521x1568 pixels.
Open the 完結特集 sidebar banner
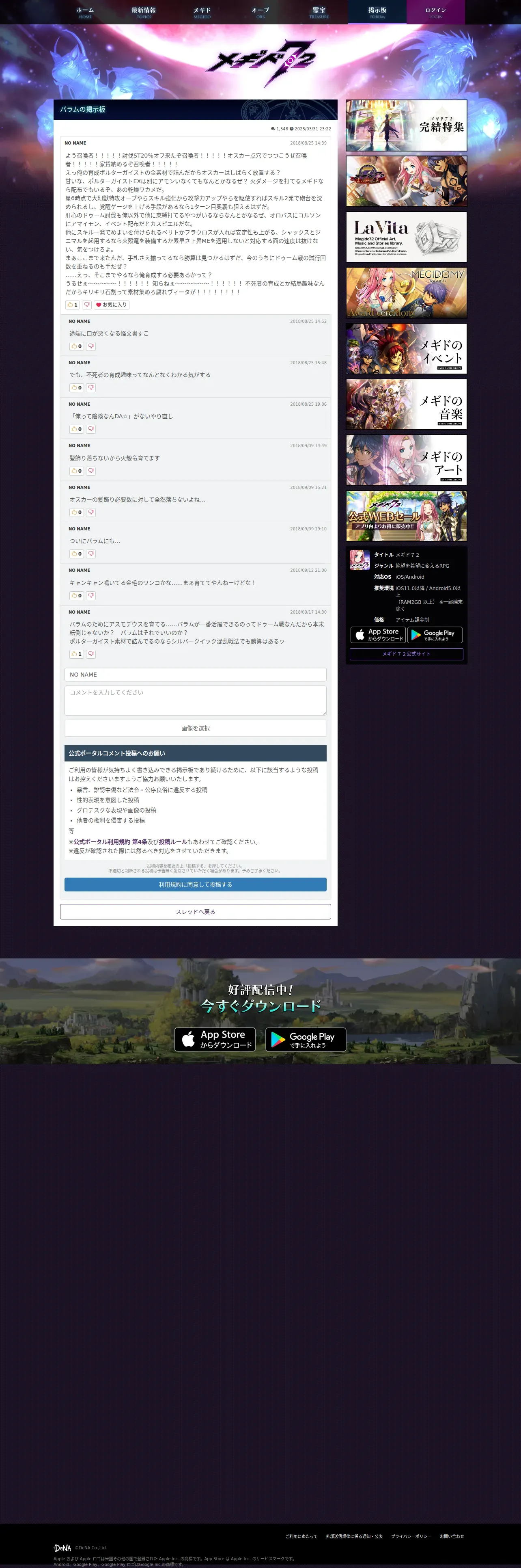click(x=406, y=125)
